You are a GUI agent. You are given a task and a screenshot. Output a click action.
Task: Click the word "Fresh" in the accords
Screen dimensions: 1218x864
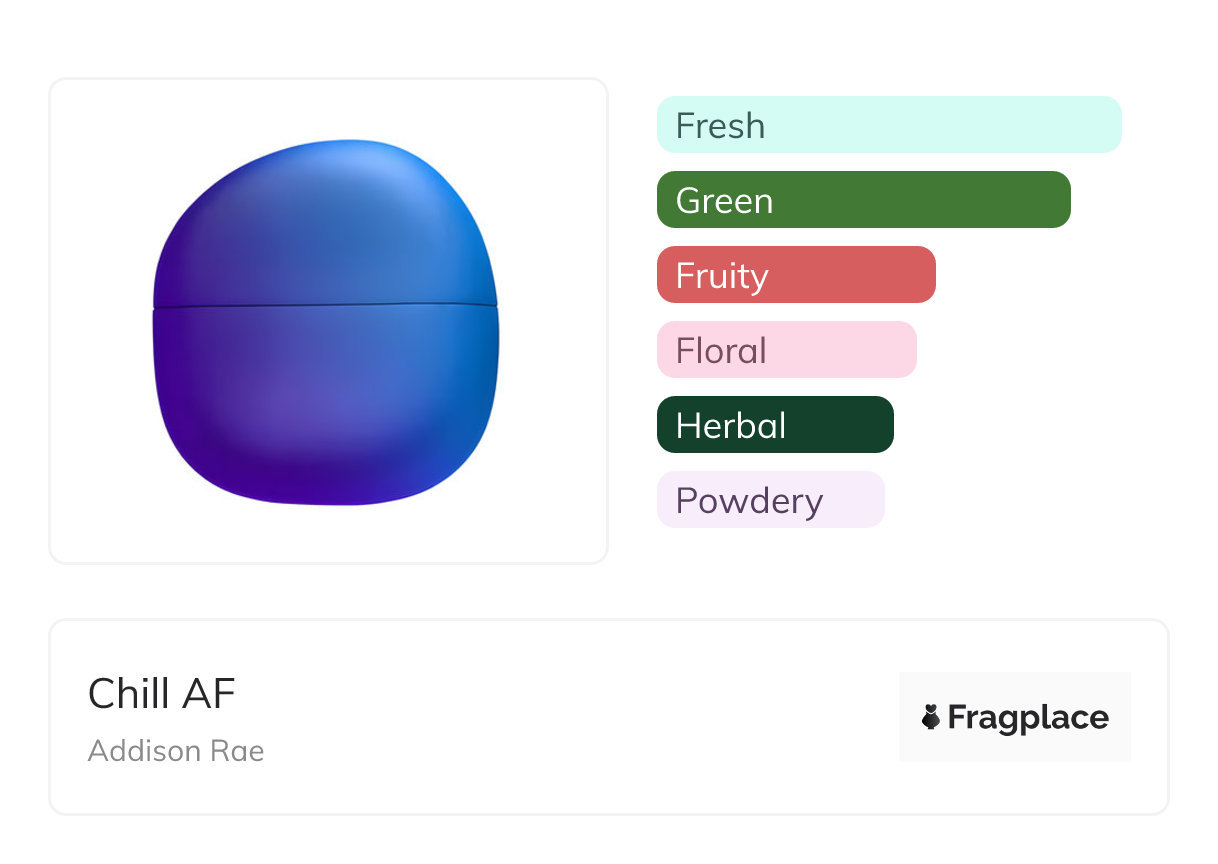[x=720, y=126]
